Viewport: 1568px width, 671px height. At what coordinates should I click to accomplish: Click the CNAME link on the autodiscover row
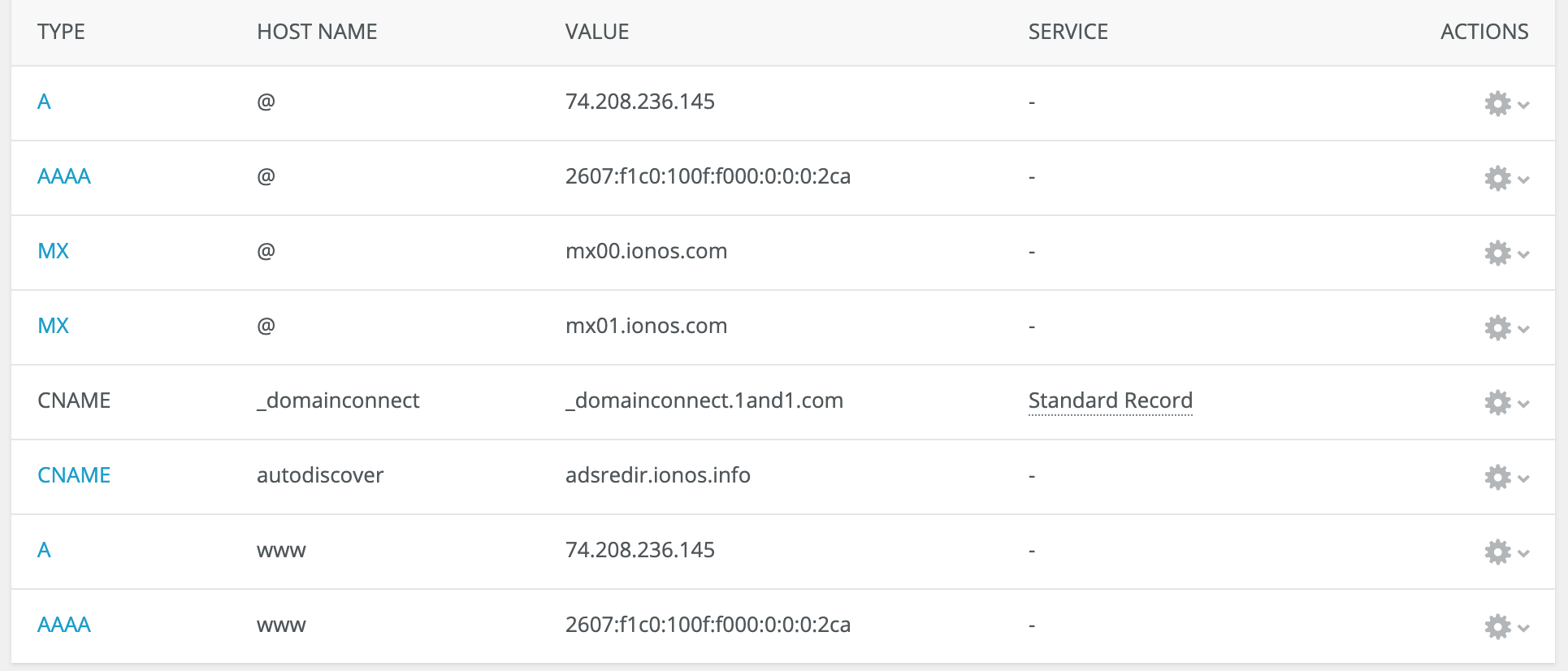[74, 476]
